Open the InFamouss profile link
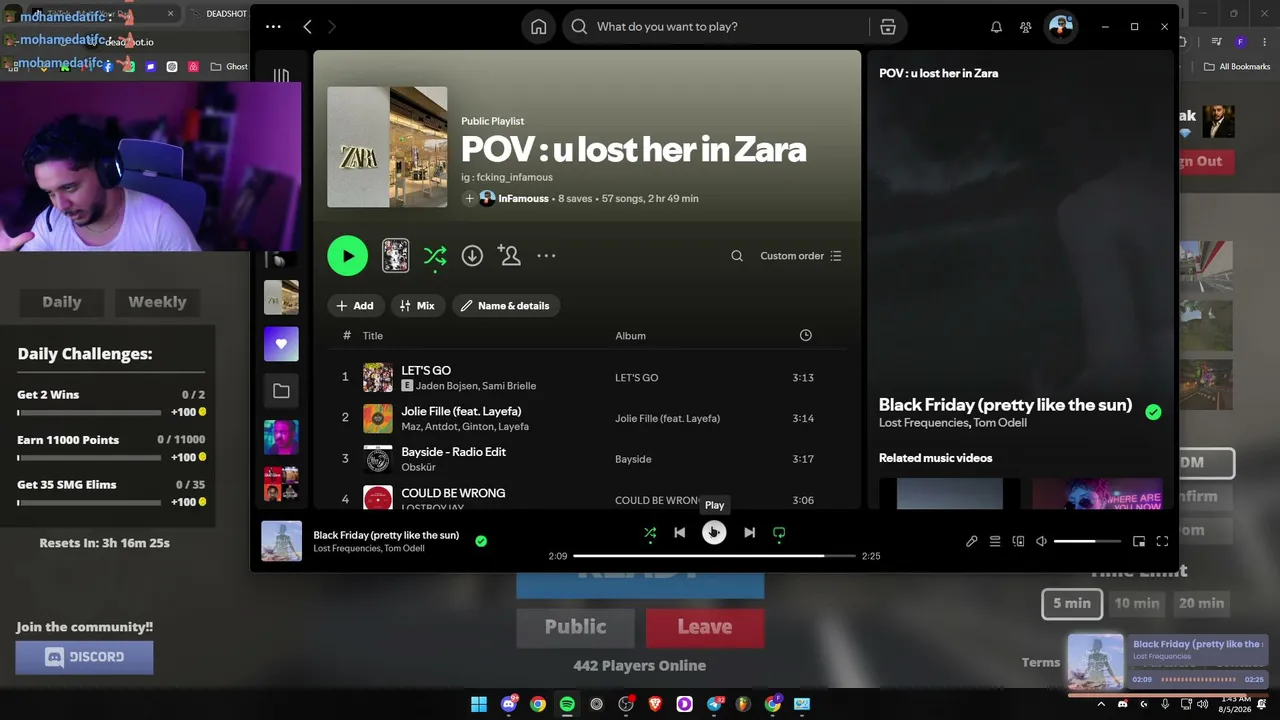1280x720 pixels. pyautogui.click(x=523, y=199)
